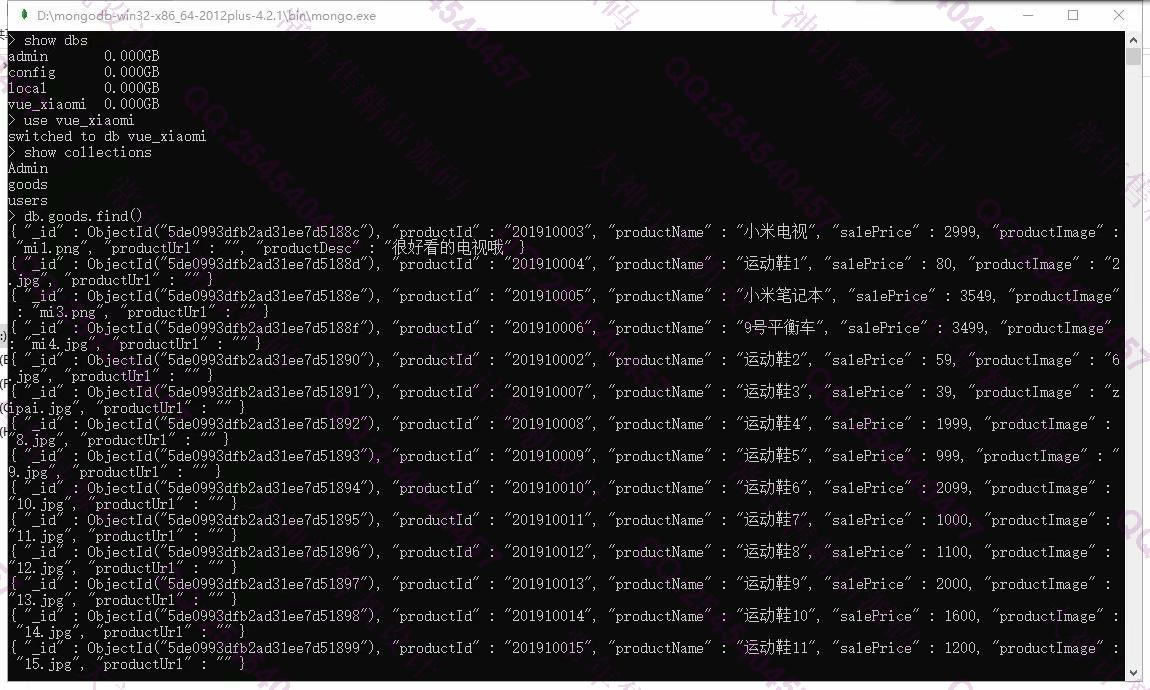Click the 'show dbs' command text
This screenshot has height=690, width=1150.
[x=56, y=40]
